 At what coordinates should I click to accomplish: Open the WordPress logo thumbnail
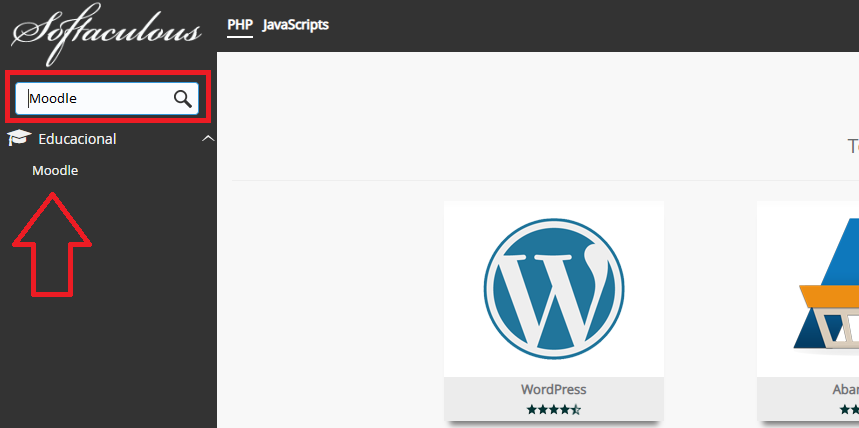554,289
